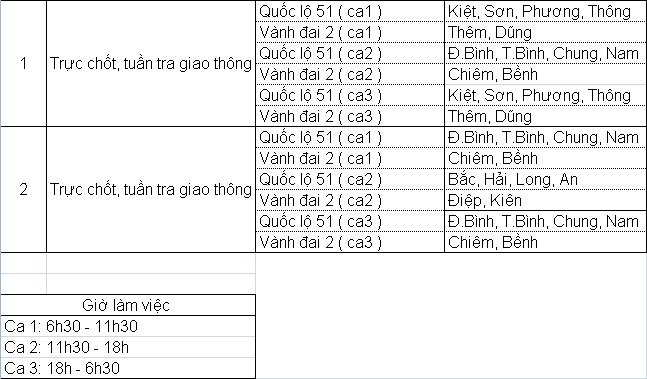
Task: Select the 'Ca 1: 6h30 - 11h30' cell
Action: [128, 326]
